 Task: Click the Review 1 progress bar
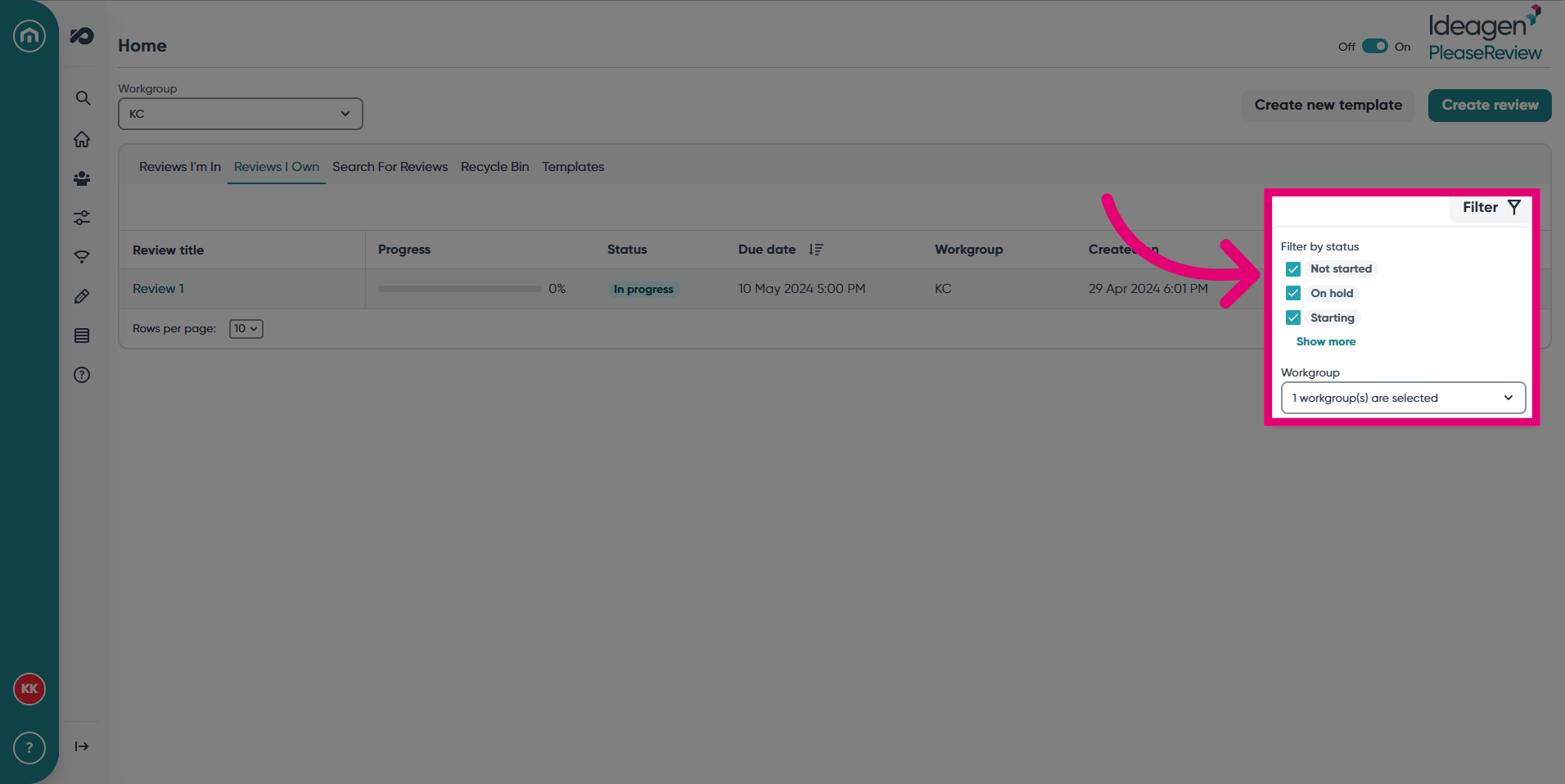460,289
